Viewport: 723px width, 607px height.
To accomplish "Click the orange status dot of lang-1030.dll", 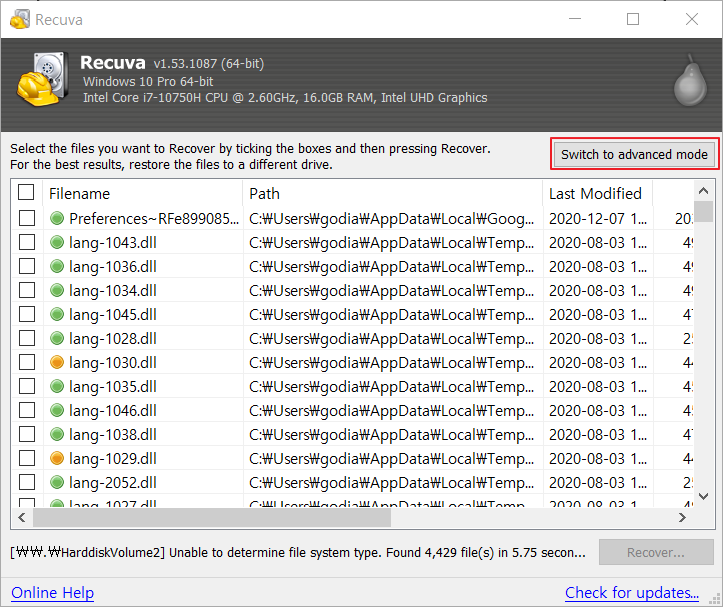I will point(57,362).
